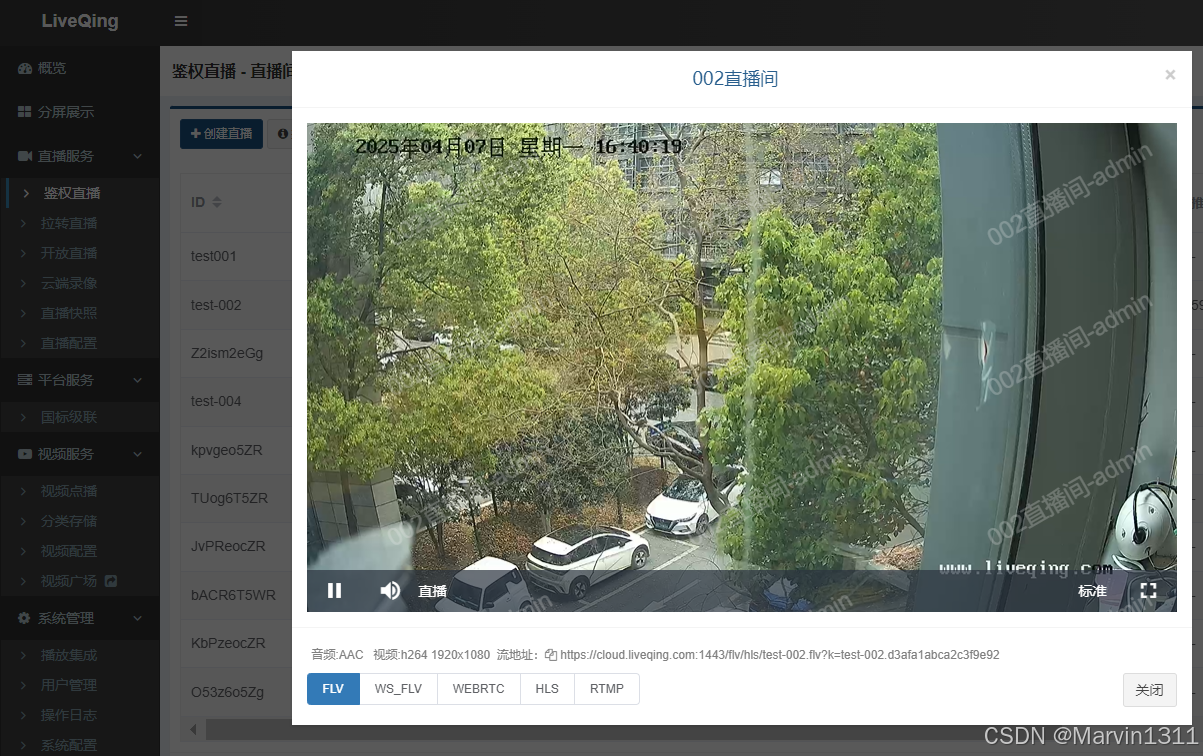Image resolution: width=1203 pixels, height=756 pixels.
Task: Open 播放集成 in the sidebar
Action: (80, 655)
